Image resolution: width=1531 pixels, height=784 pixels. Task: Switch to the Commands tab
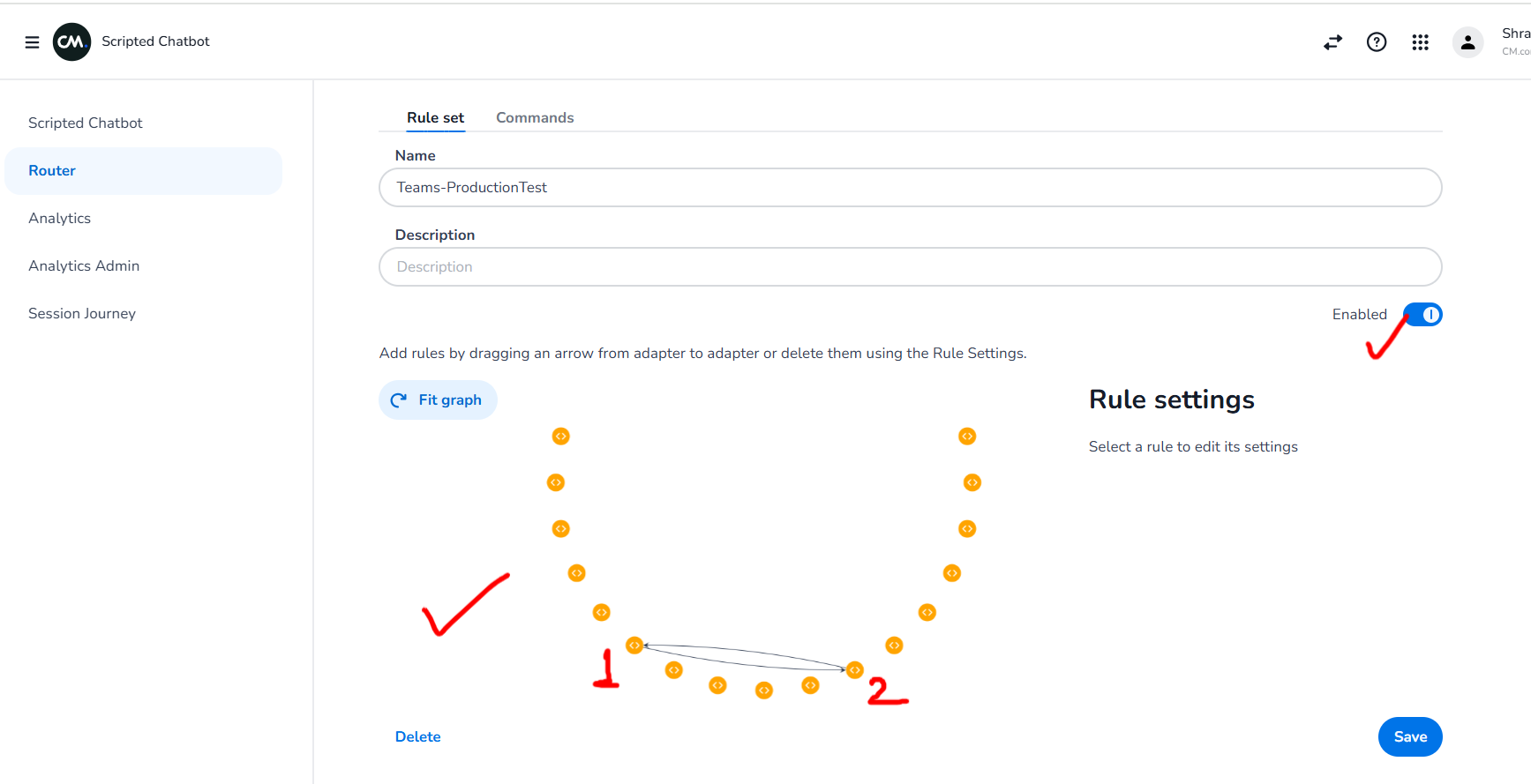click(535, 118)
